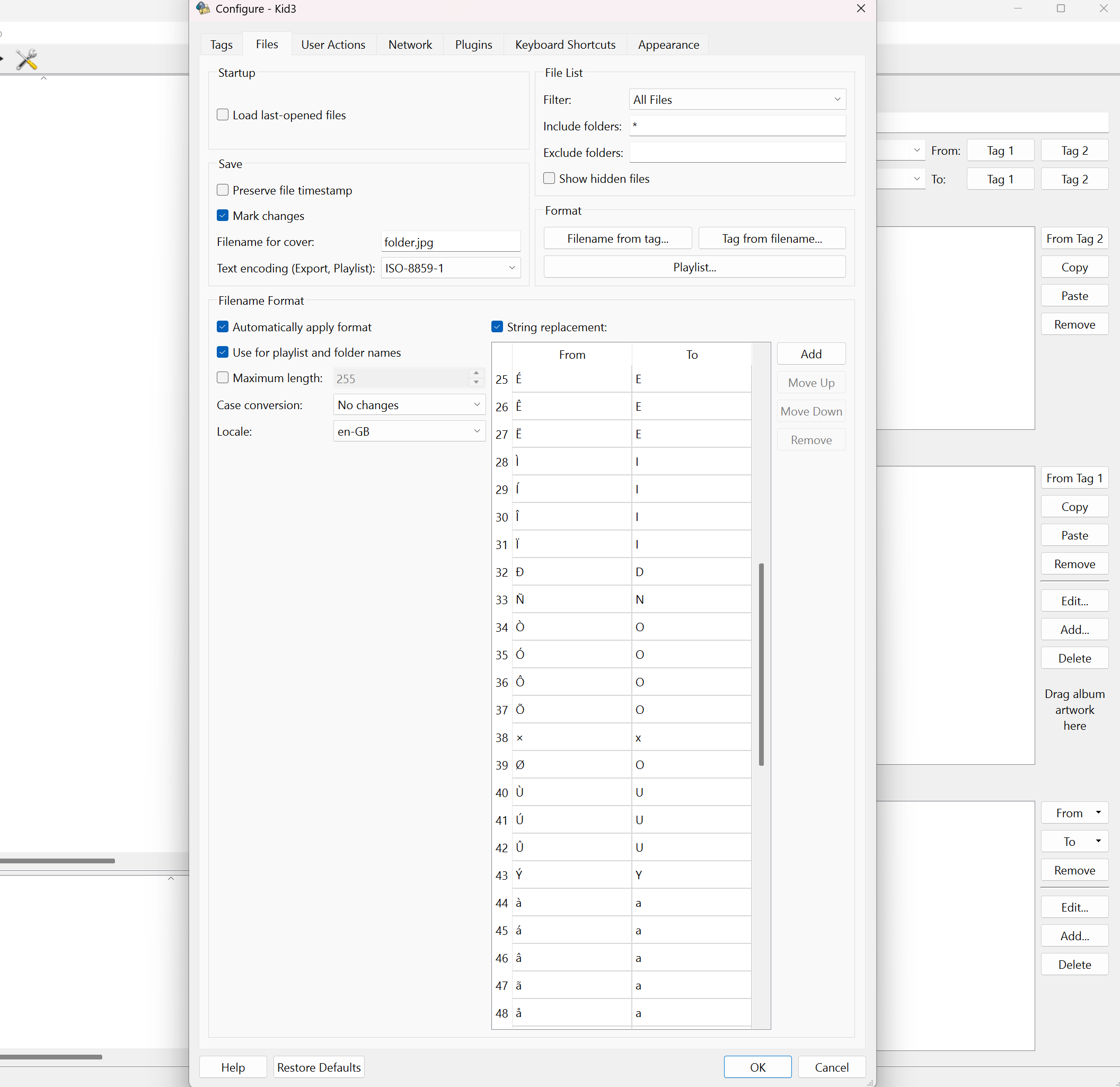The width and height of the screenshot is (1120, 1087).
Task: Click Tag from filename... button
Action: tap(772, 238)
